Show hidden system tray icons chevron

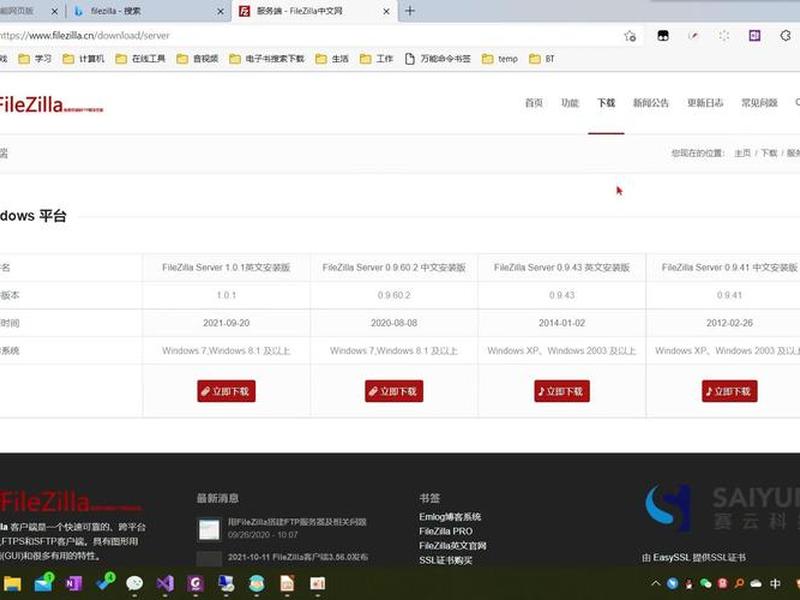coord(656,583)
